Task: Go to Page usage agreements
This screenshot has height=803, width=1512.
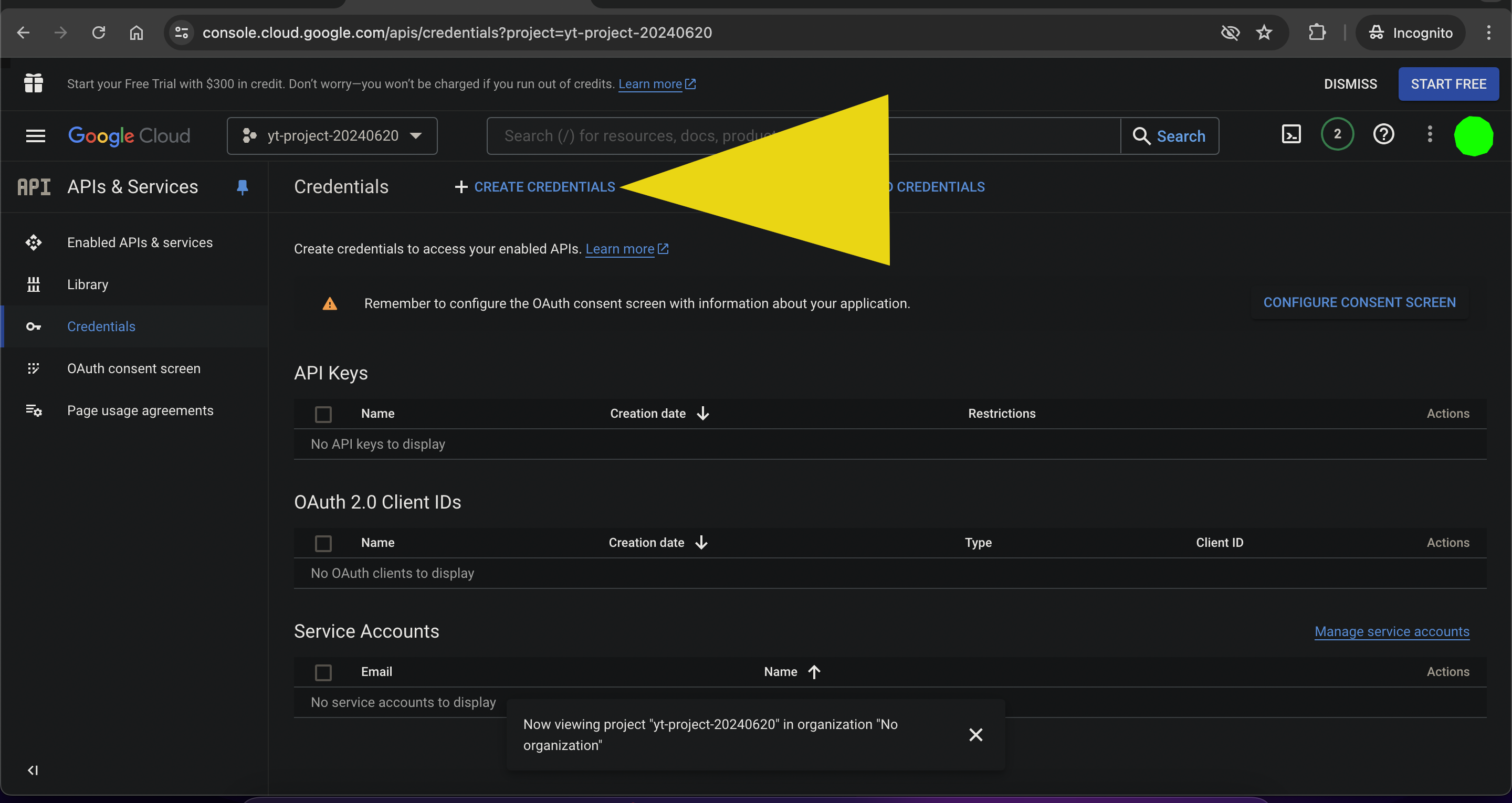Action: [x=140, y=411]
